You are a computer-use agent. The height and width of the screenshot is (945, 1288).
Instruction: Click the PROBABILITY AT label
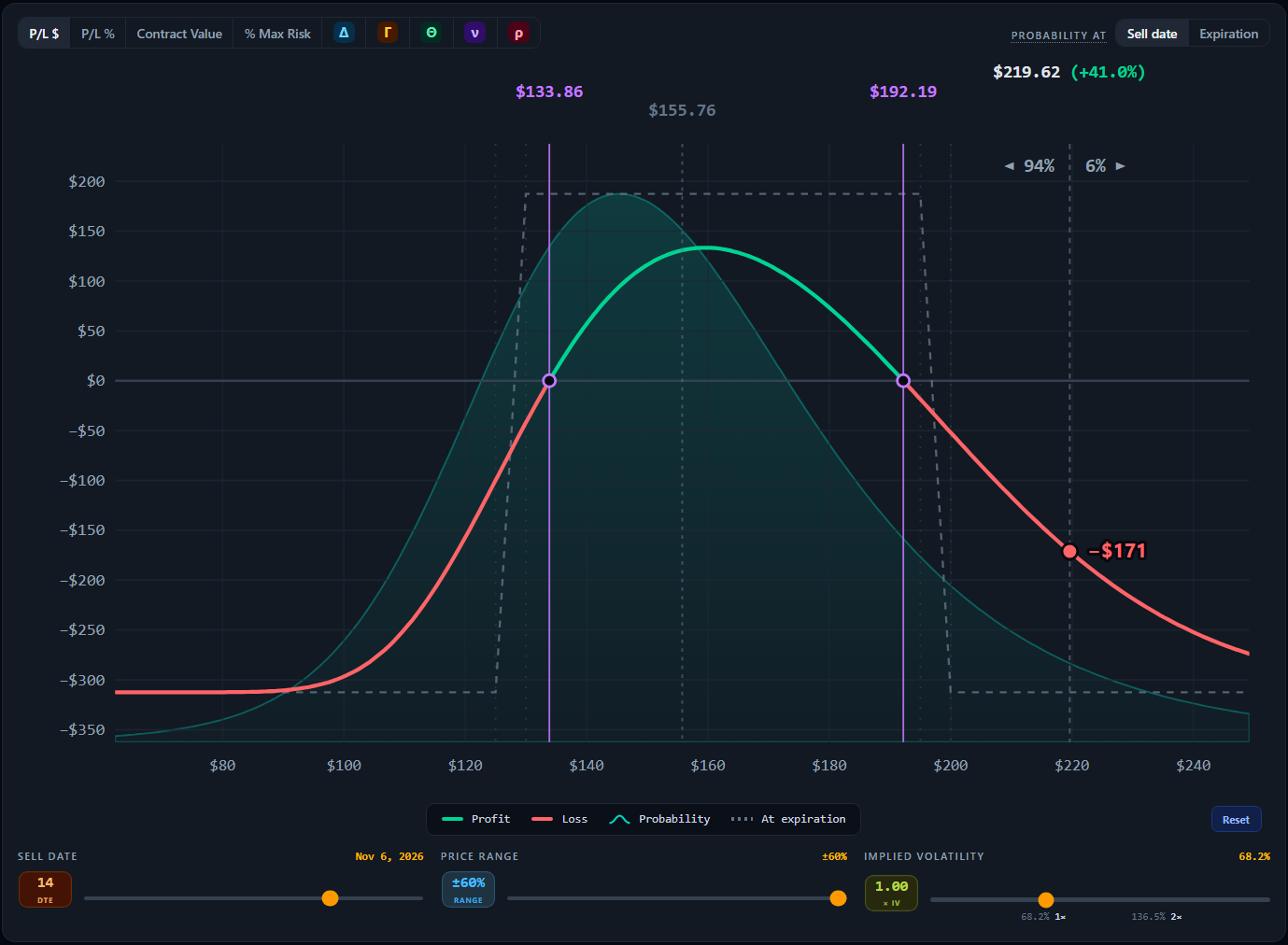coord(1058,35)
